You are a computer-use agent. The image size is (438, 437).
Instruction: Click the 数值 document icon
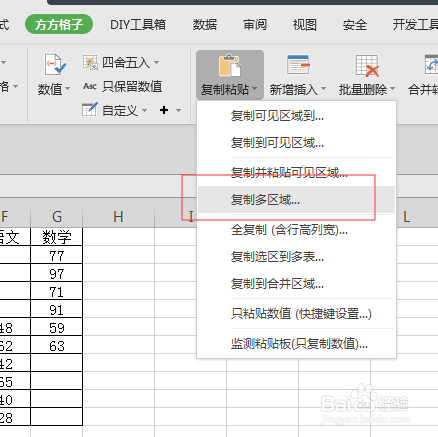55,65
